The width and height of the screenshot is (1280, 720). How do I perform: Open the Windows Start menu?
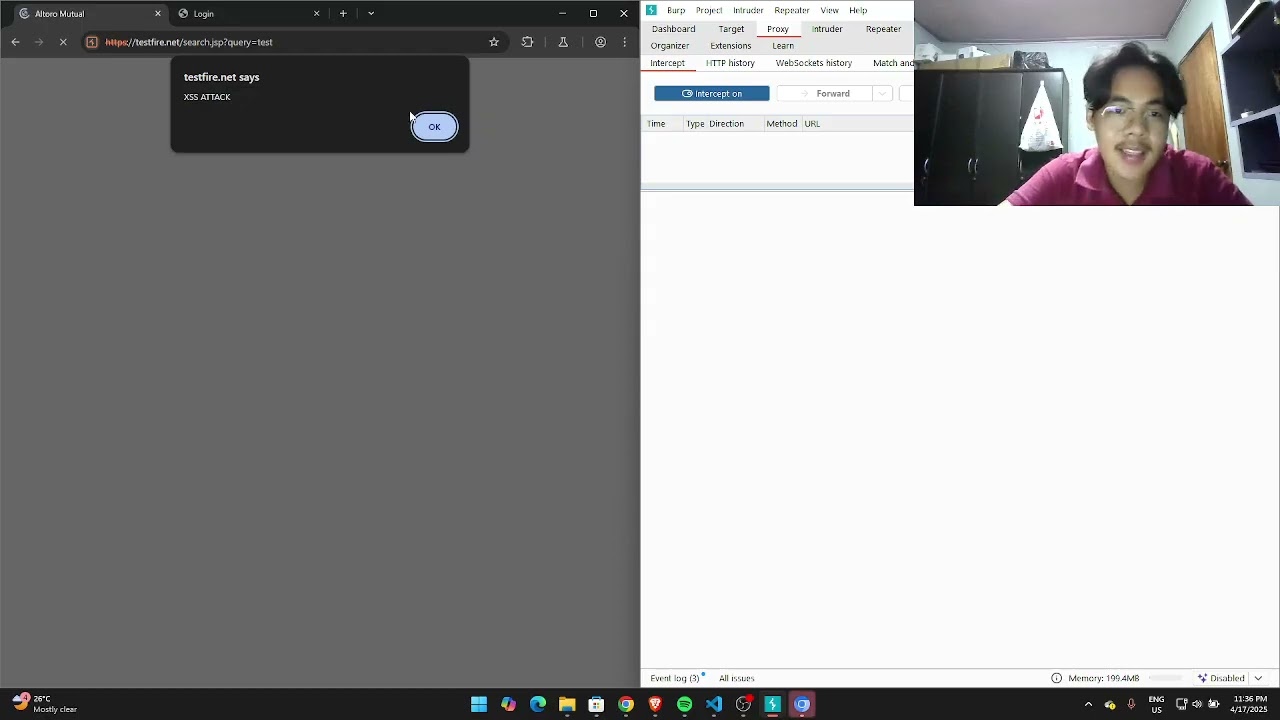479,705
